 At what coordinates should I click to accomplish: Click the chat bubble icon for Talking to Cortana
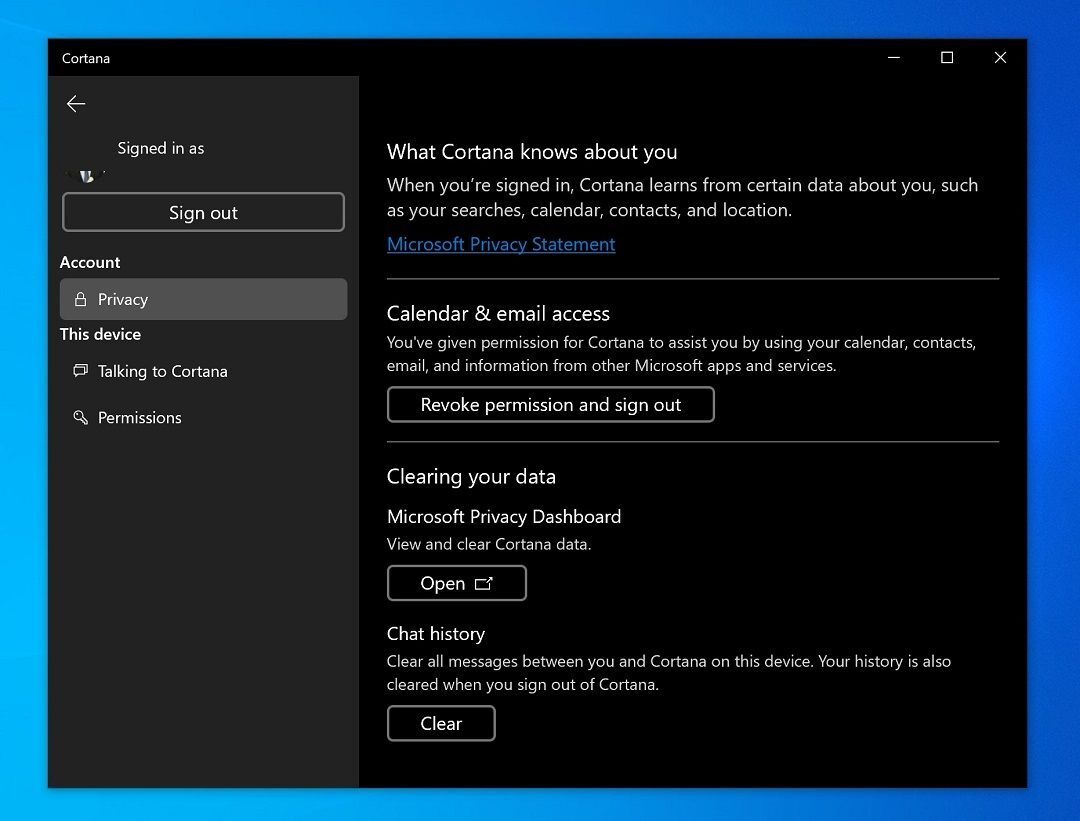[x=81, y=371]
